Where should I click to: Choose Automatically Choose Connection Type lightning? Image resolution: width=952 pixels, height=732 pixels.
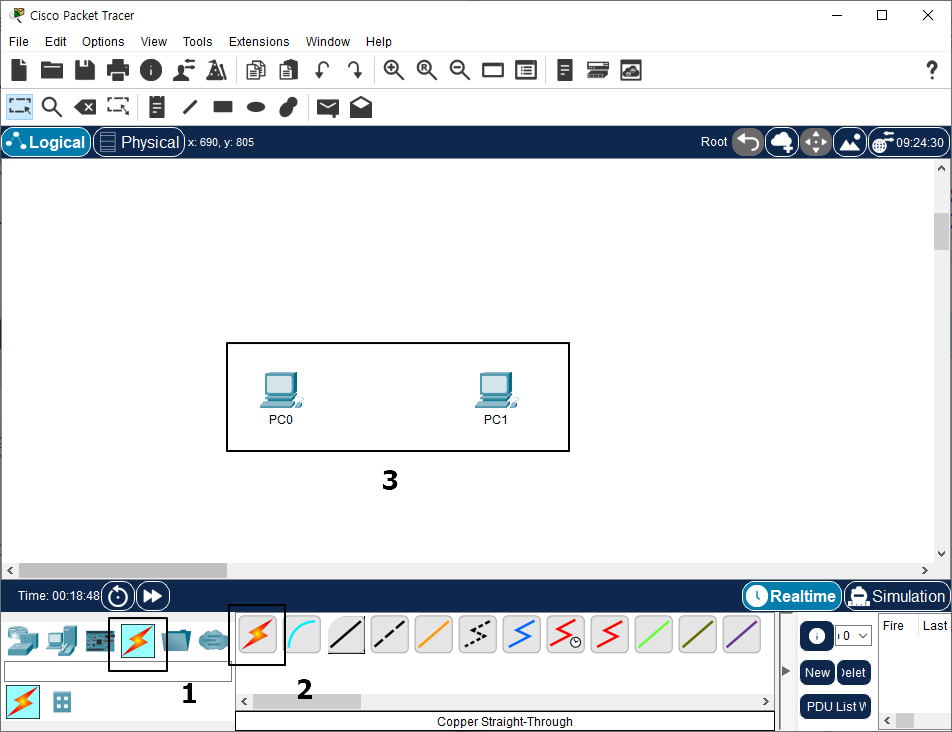pyautogui.click(x=257, y=635)
